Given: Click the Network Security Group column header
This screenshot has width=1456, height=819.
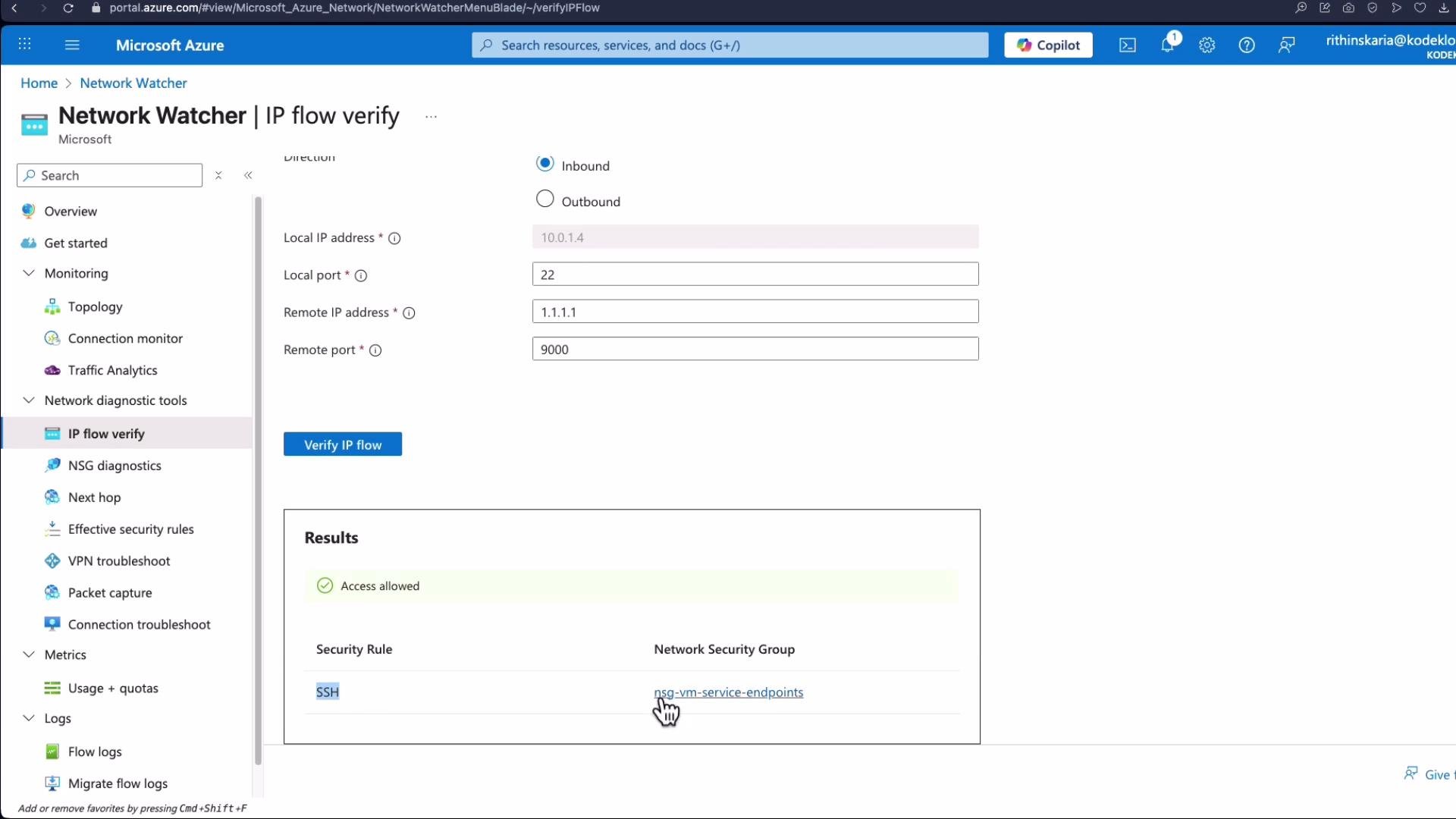Looking at the screenshot, I should 724,649.
